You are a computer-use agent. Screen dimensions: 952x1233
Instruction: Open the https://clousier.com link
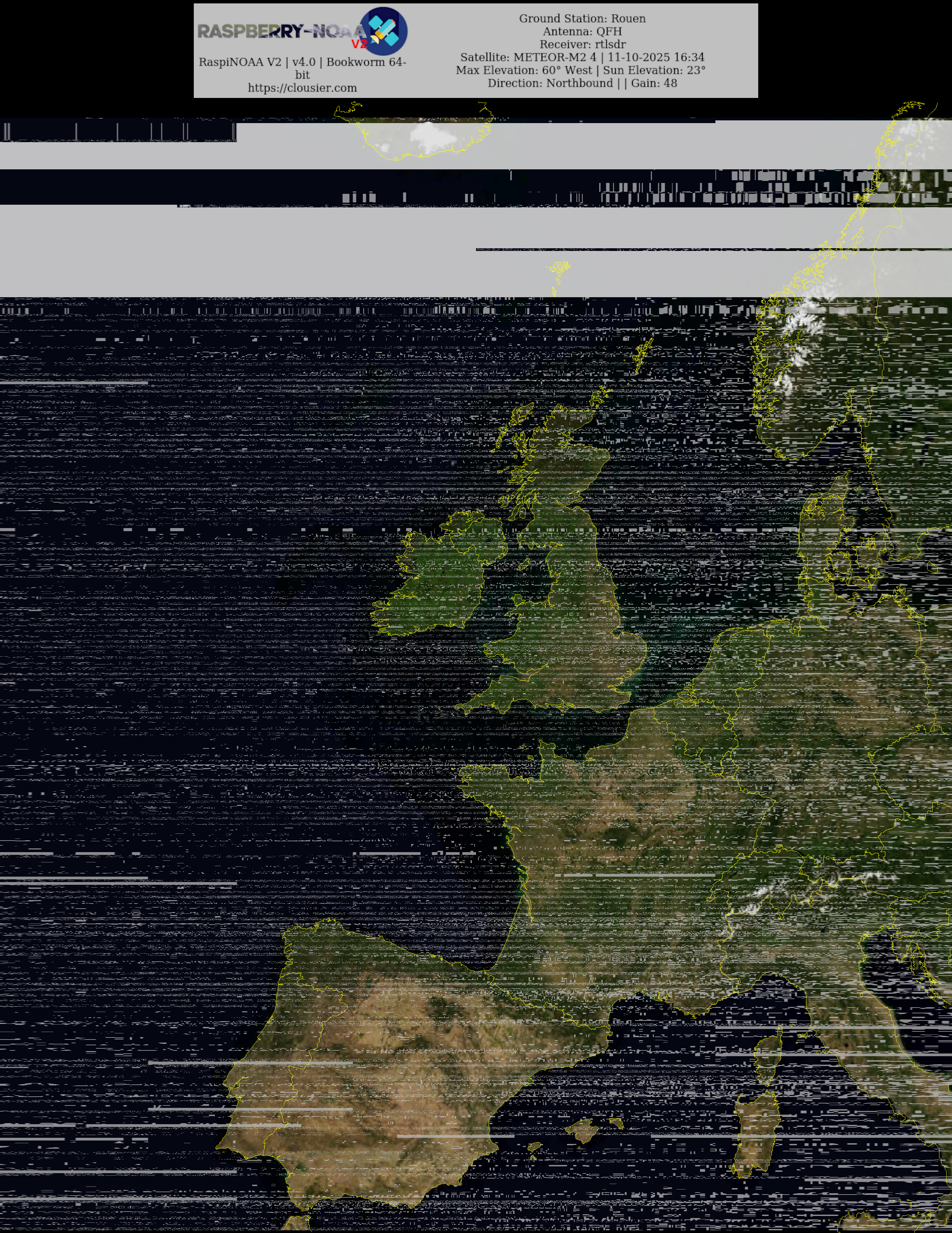[302, 88]
